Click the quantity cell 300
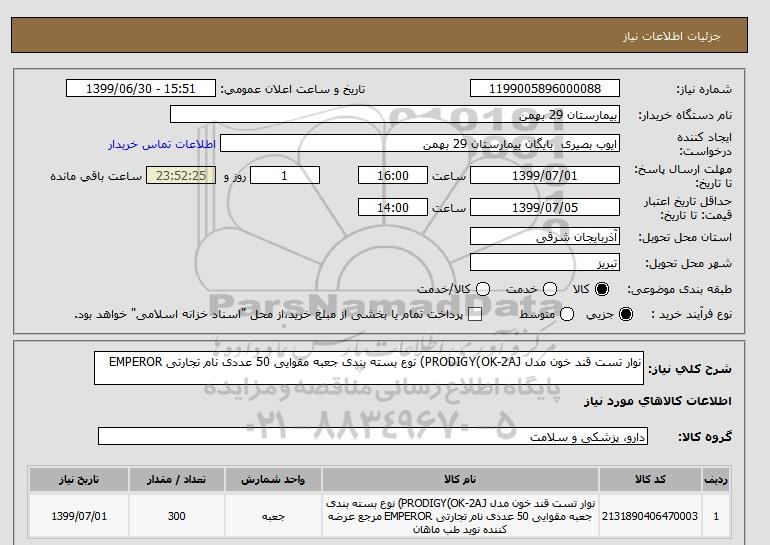770x545 pixels. pyautogui.click(x=177, y=516)
